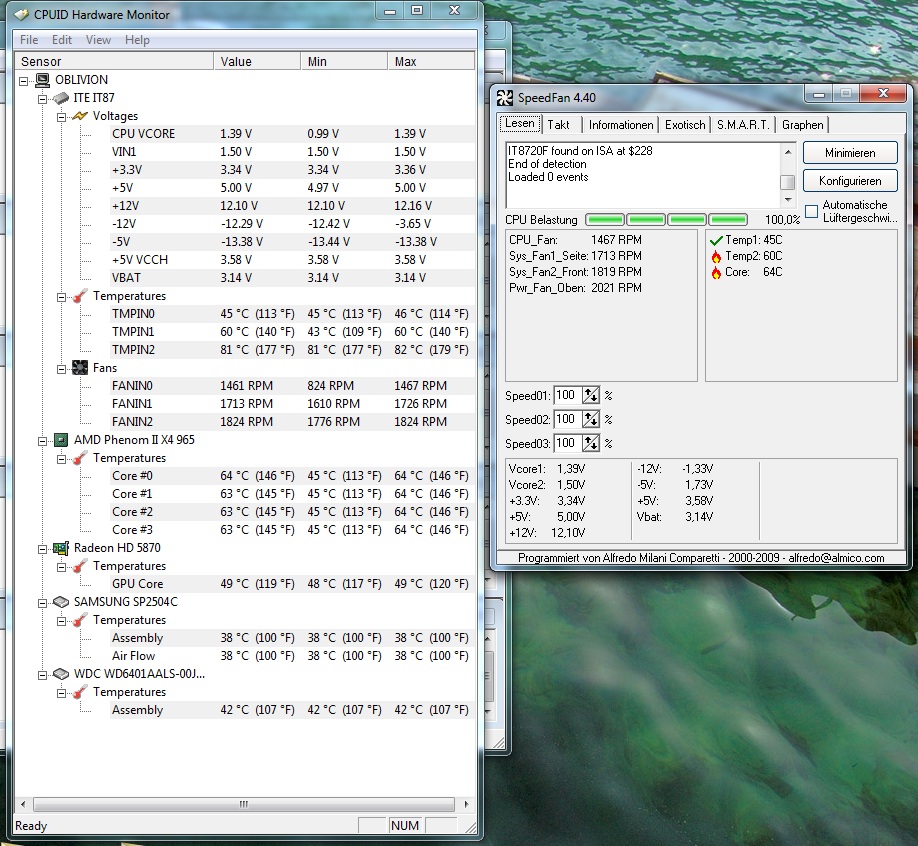The height and width of the screenshot is (846, 918).
Task: Click the Hardware Monitor horizontal scrollbar thumb
Action: pos(244,804)
